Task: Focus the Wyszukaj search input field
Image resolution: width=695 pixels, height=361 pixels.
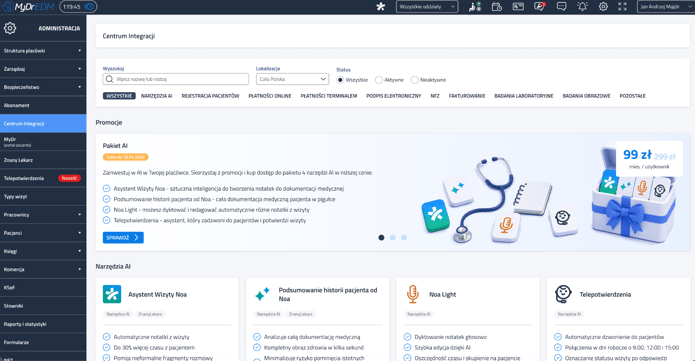Action: tap(176, 79)
